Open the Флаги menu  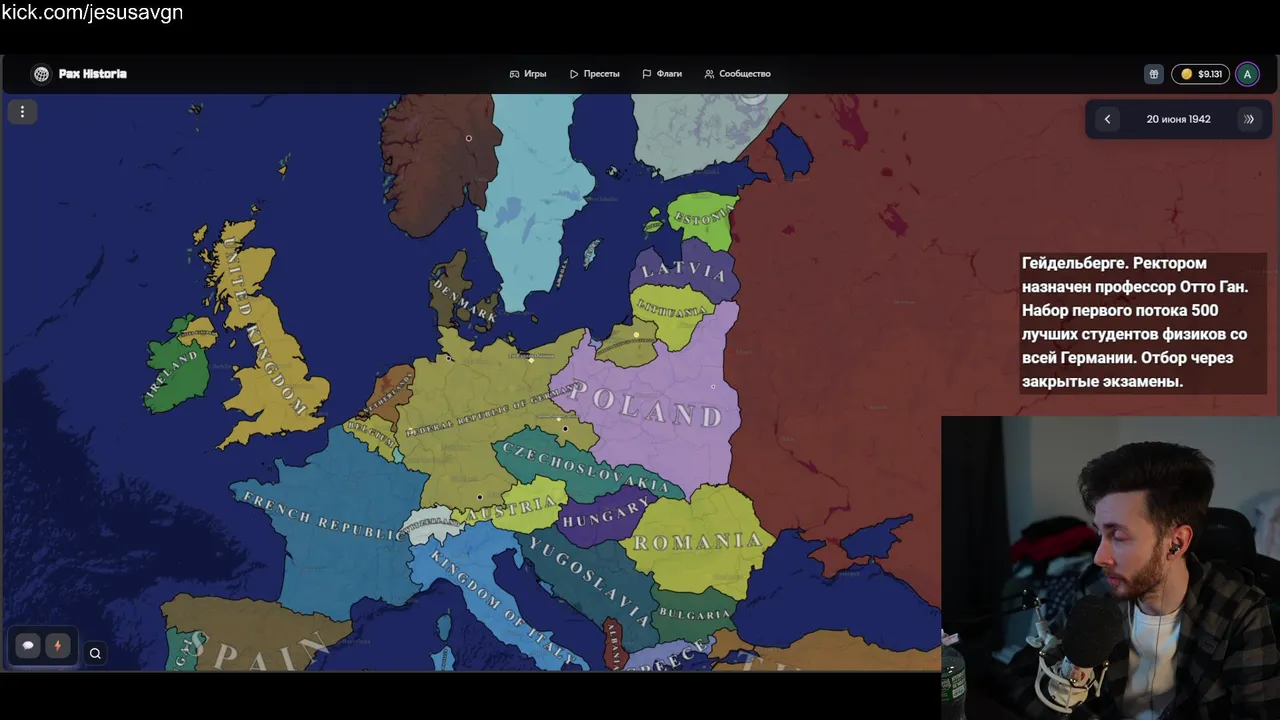pos(662,74)
